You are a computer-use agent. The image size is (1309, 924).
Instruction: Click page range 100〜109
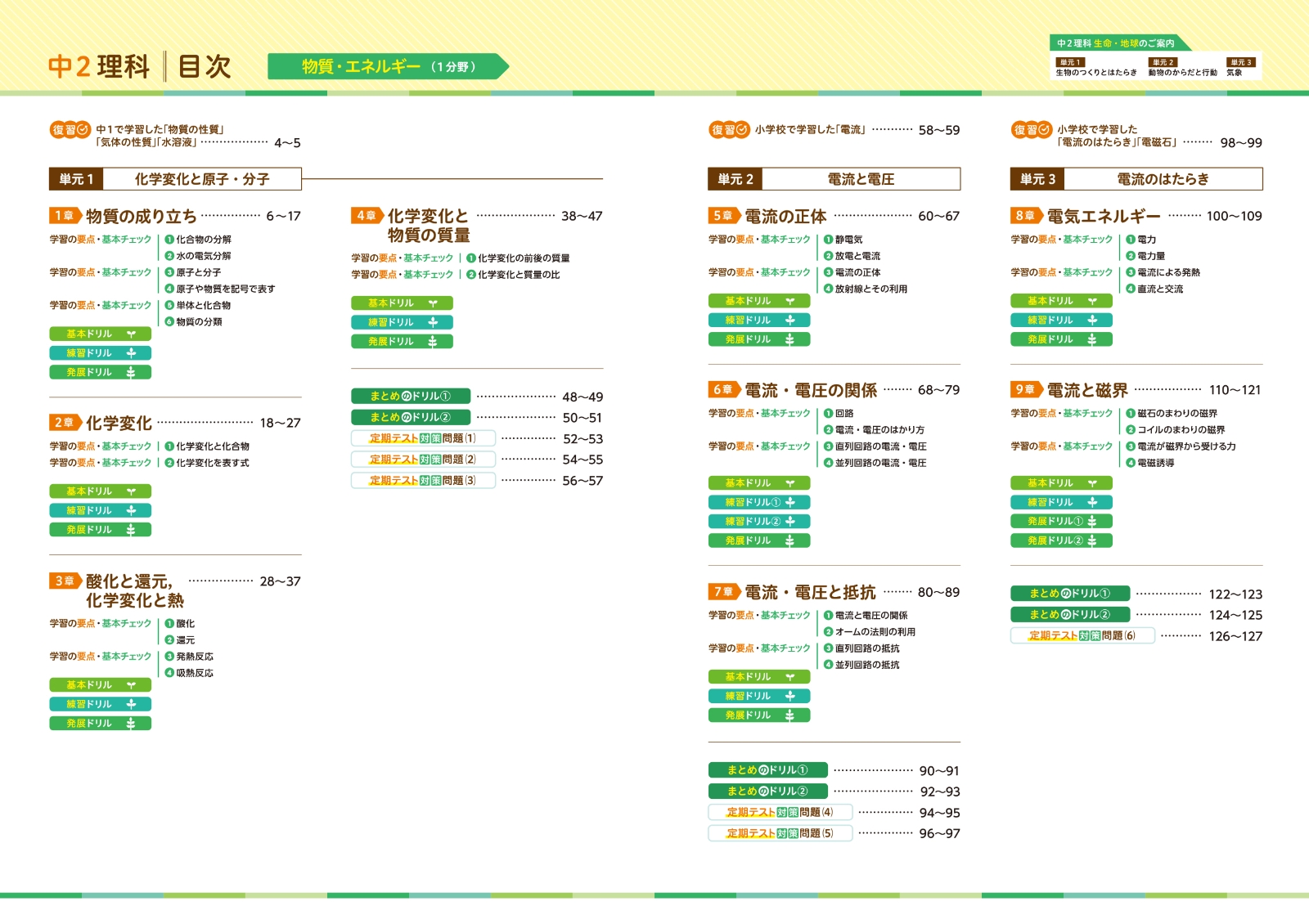pyautogui.click(x=1234, y=216)
